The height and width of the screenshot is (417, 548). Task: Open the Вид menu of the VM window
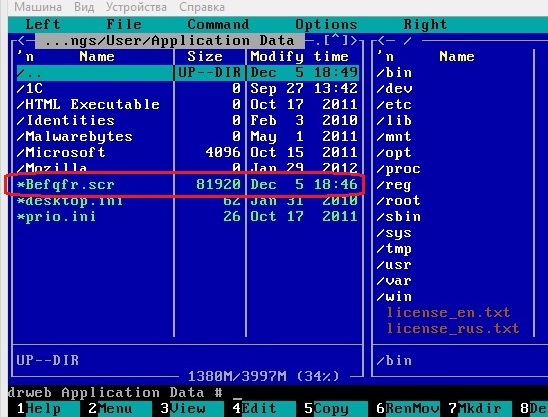(x=84, y=7)
